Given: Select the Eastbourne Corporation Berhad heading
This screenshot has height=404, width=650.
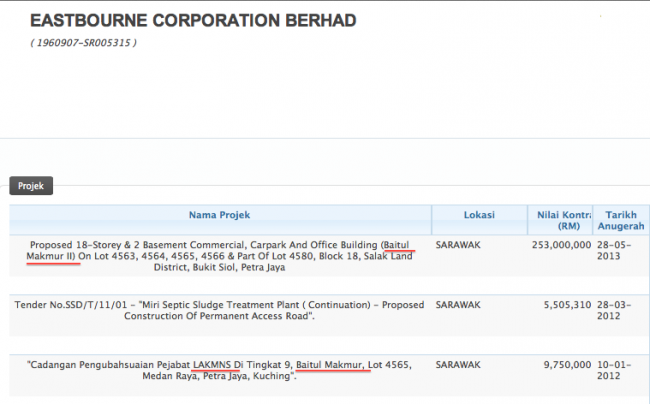Looking at the screenshot, I should 193,20.
